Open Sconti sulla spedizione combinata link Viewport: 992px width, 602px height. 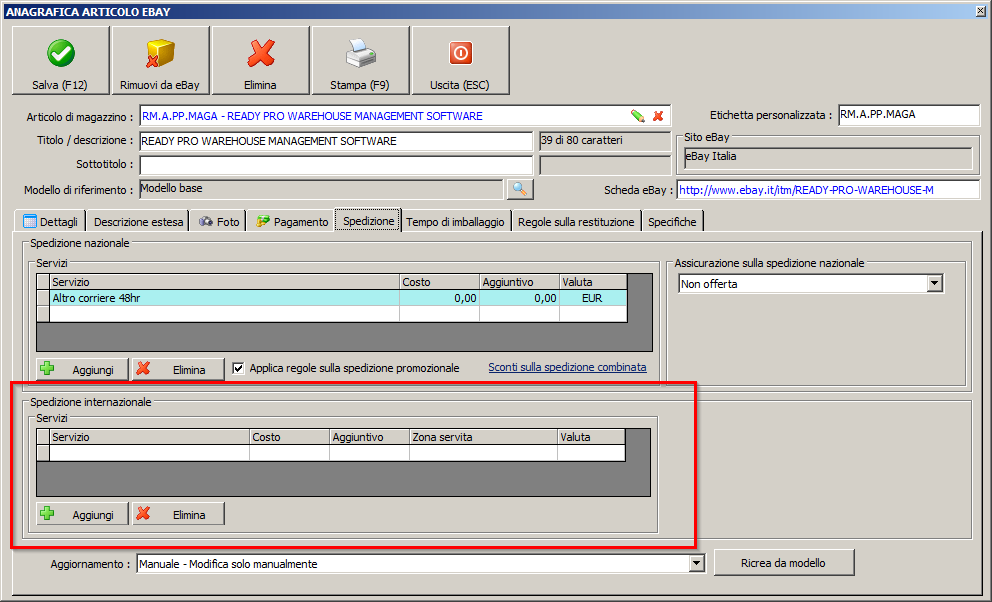tap(567, 367)
